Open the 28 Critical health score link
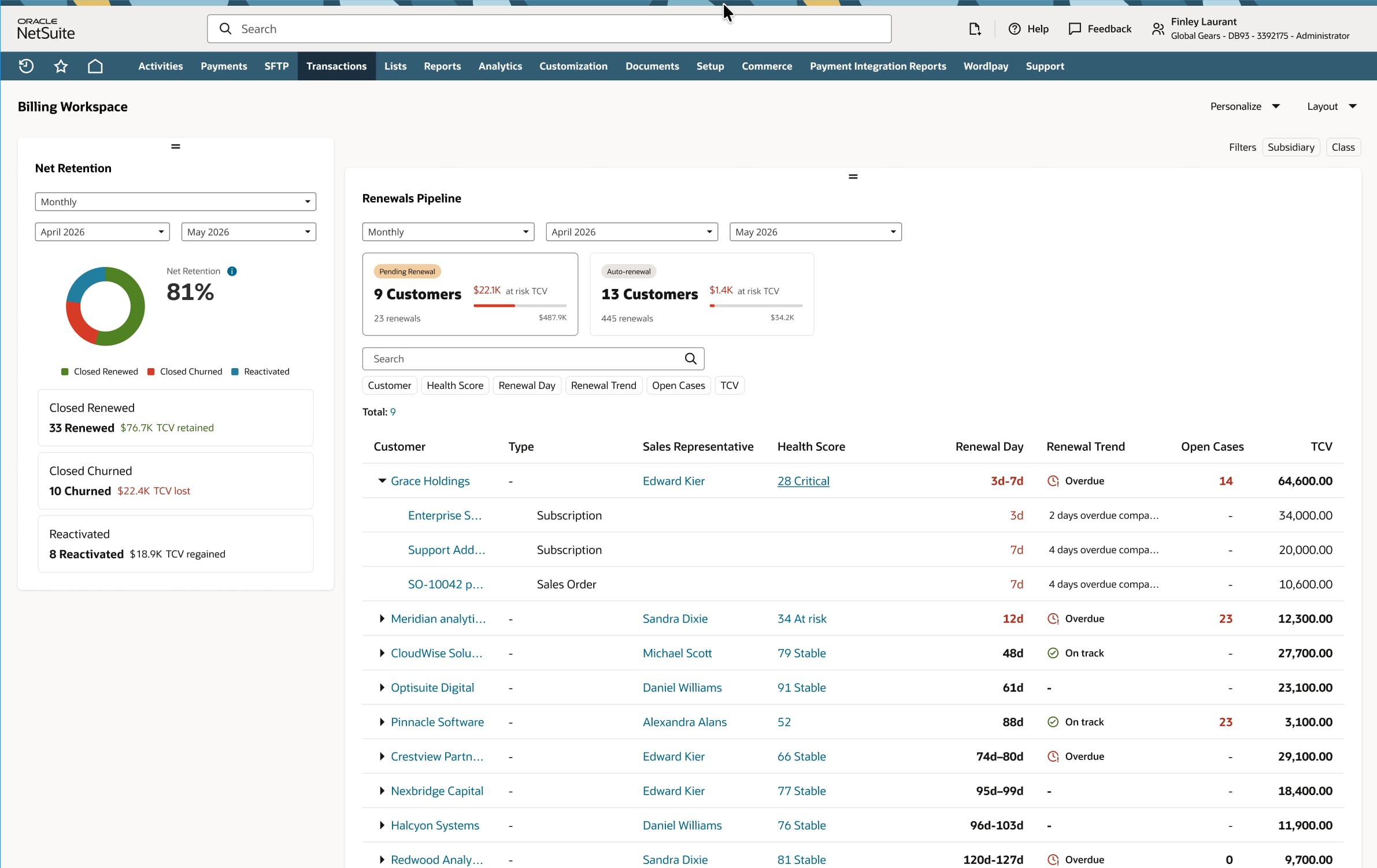 (x=803, y=481)
